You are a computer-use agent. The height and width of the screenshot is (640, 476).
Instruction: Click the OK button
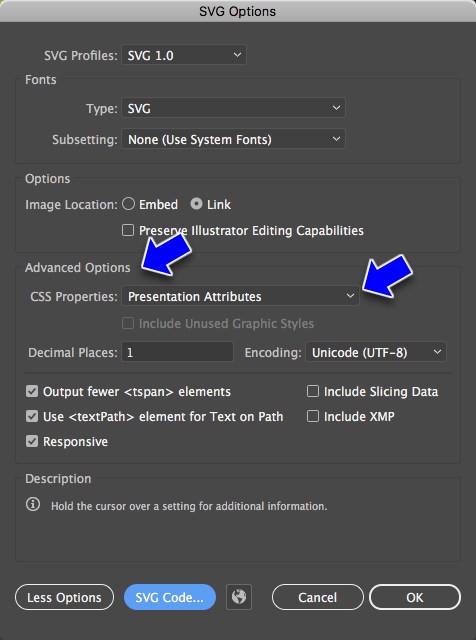click(415, 597)
